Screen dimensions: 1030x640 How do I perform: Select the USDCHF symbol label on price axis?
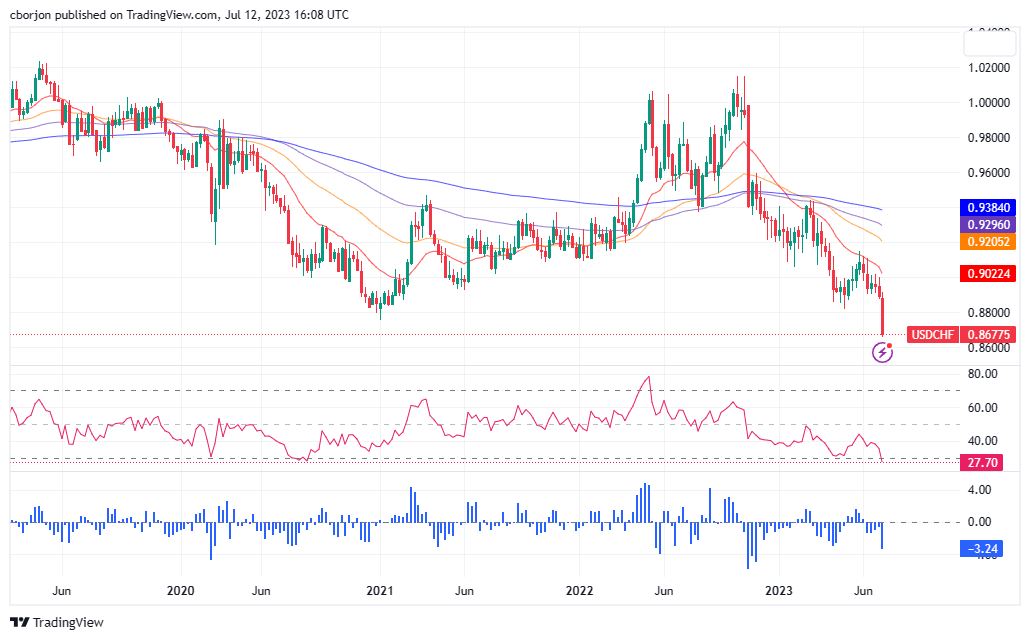pyautogui.click(x=931, y=335)
